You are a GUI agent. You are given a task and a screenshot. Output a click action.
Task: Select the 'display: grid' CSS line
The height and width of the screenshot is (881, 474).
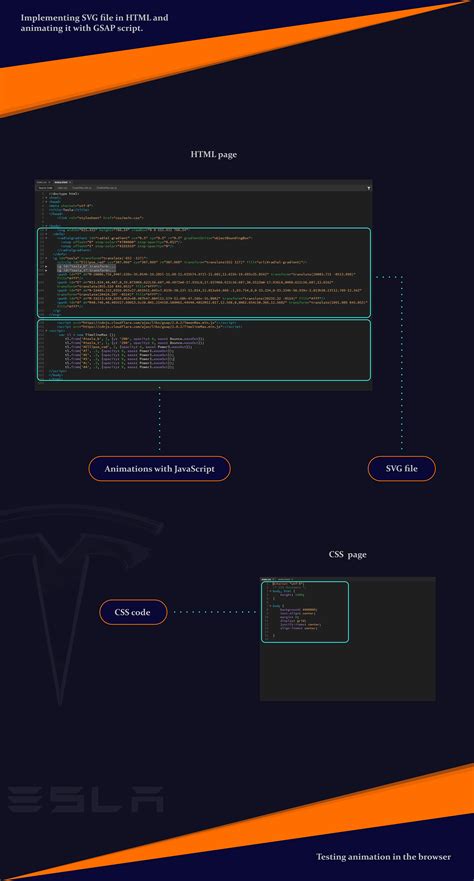point(293,620)
